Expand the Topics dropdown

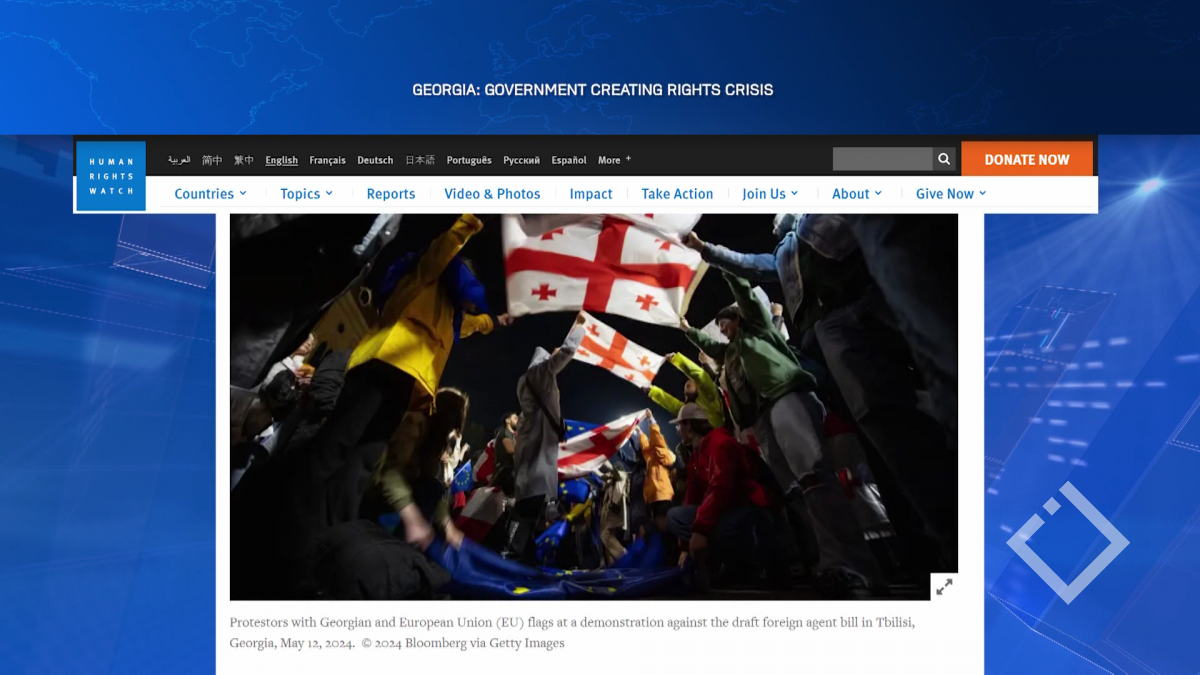tap(306, 194)
